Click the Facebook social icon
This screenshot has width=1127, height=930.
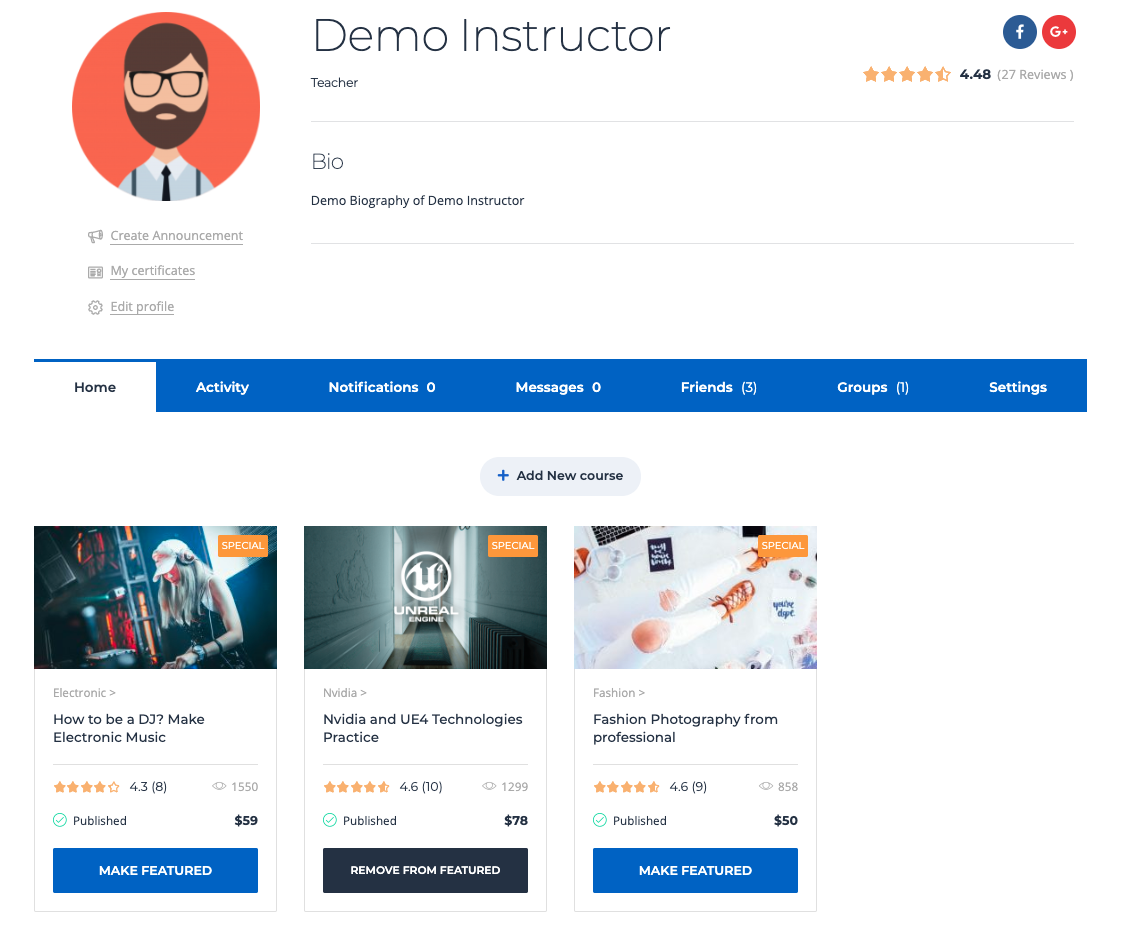(x=1019, y=33)
